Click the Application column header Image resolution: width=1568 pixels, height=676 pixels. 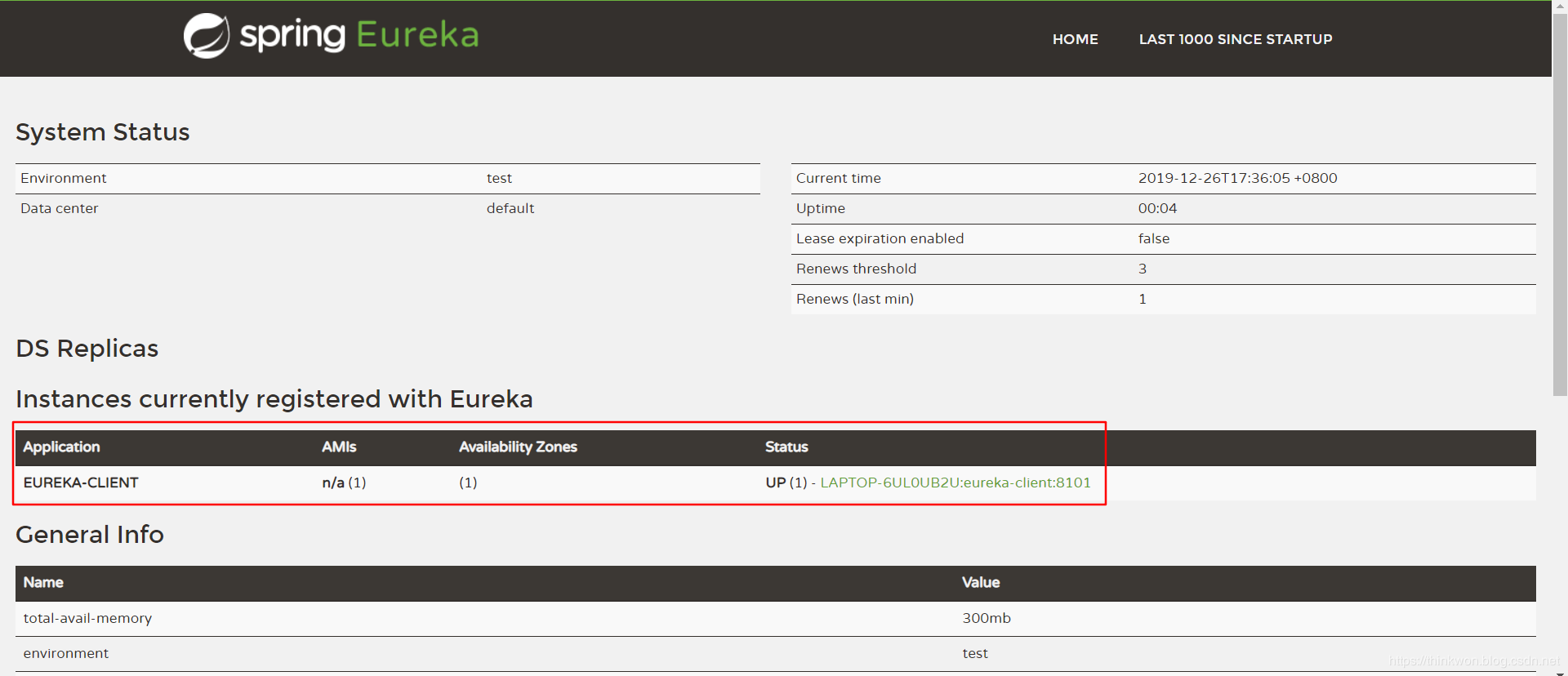tap(61, 447)
